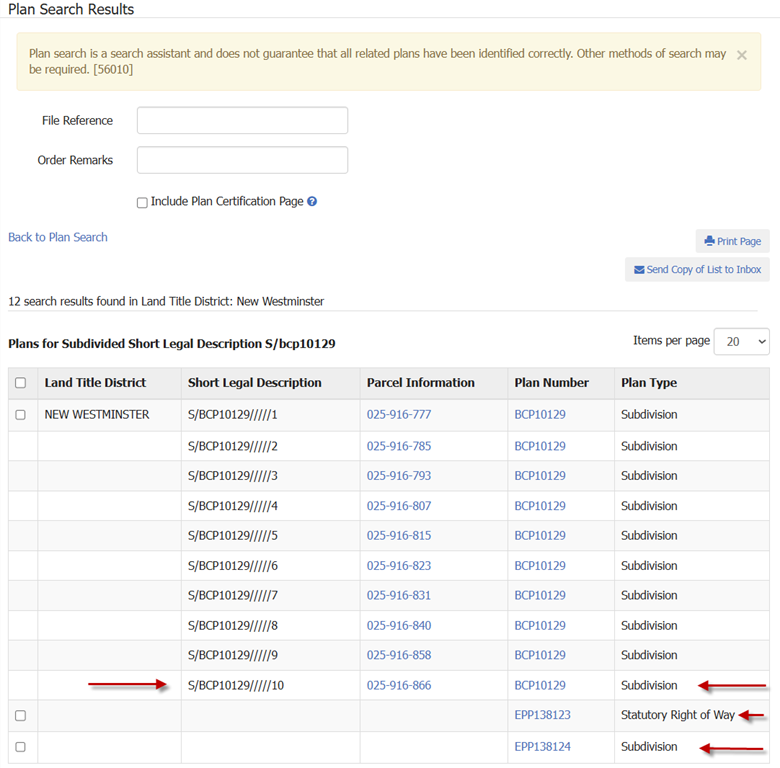Dismiss the yellow plan search warning banner
Screen dimensions: 780x768
(x=741, y=55)
